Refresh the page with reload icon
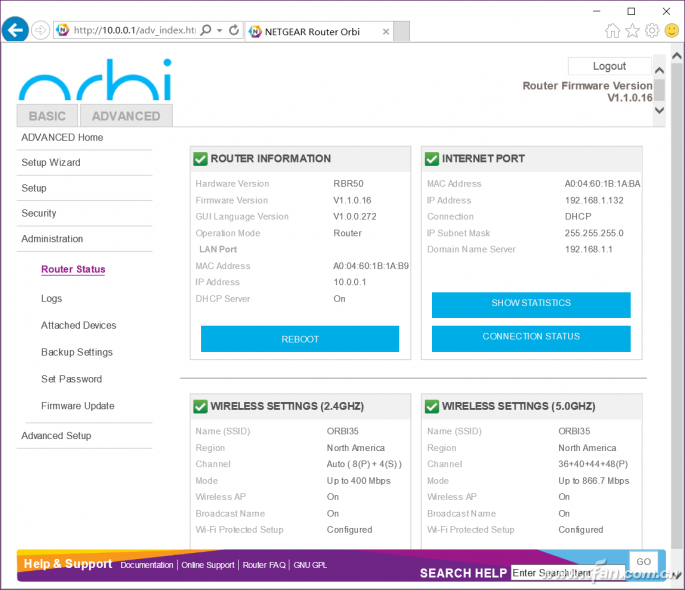This screenshot has width=685, height=590. tap(234, 30)
